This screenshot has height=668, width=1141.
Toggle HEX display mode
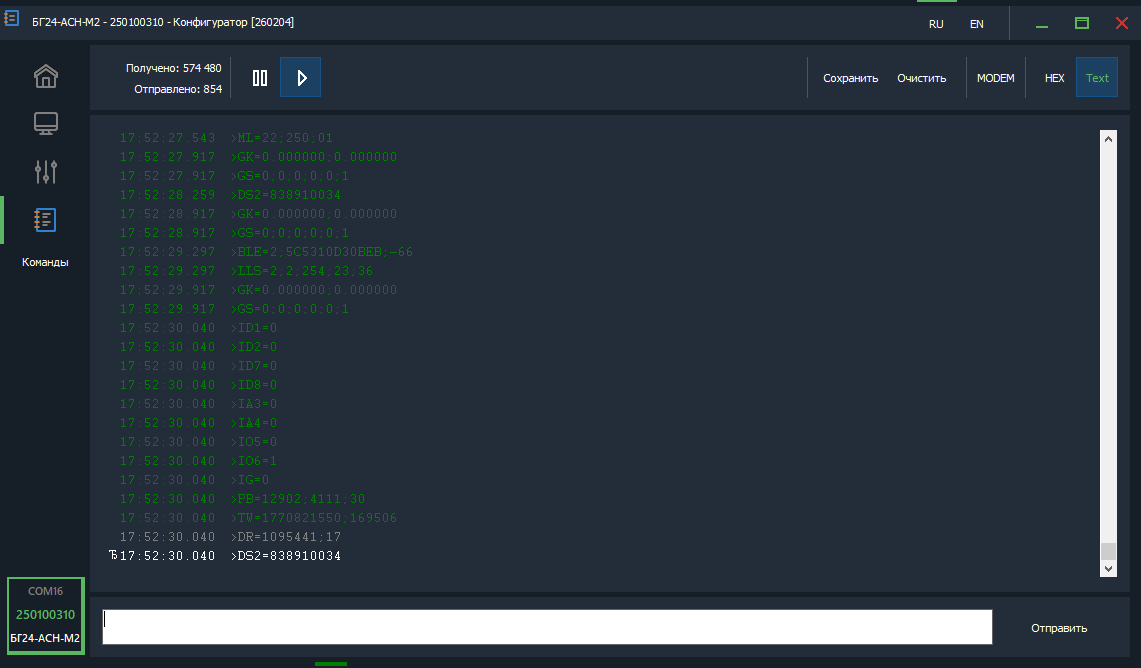click(1054, 78)
